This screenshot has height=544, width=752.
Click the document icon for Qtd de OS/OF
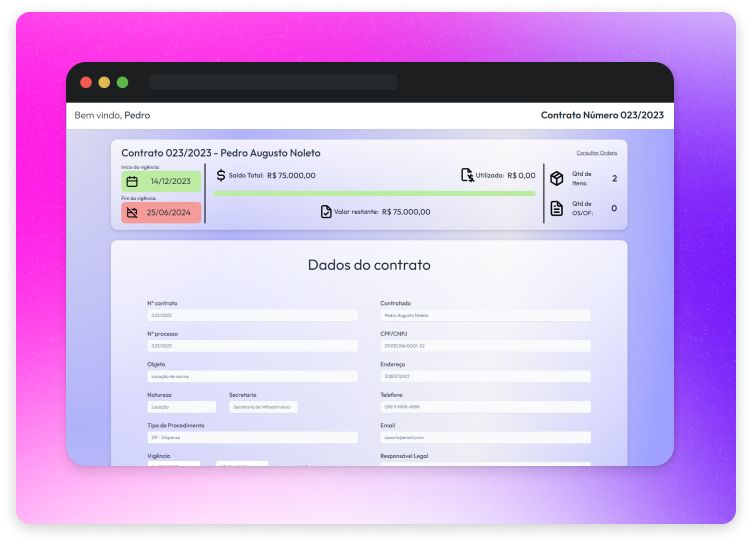557,208
